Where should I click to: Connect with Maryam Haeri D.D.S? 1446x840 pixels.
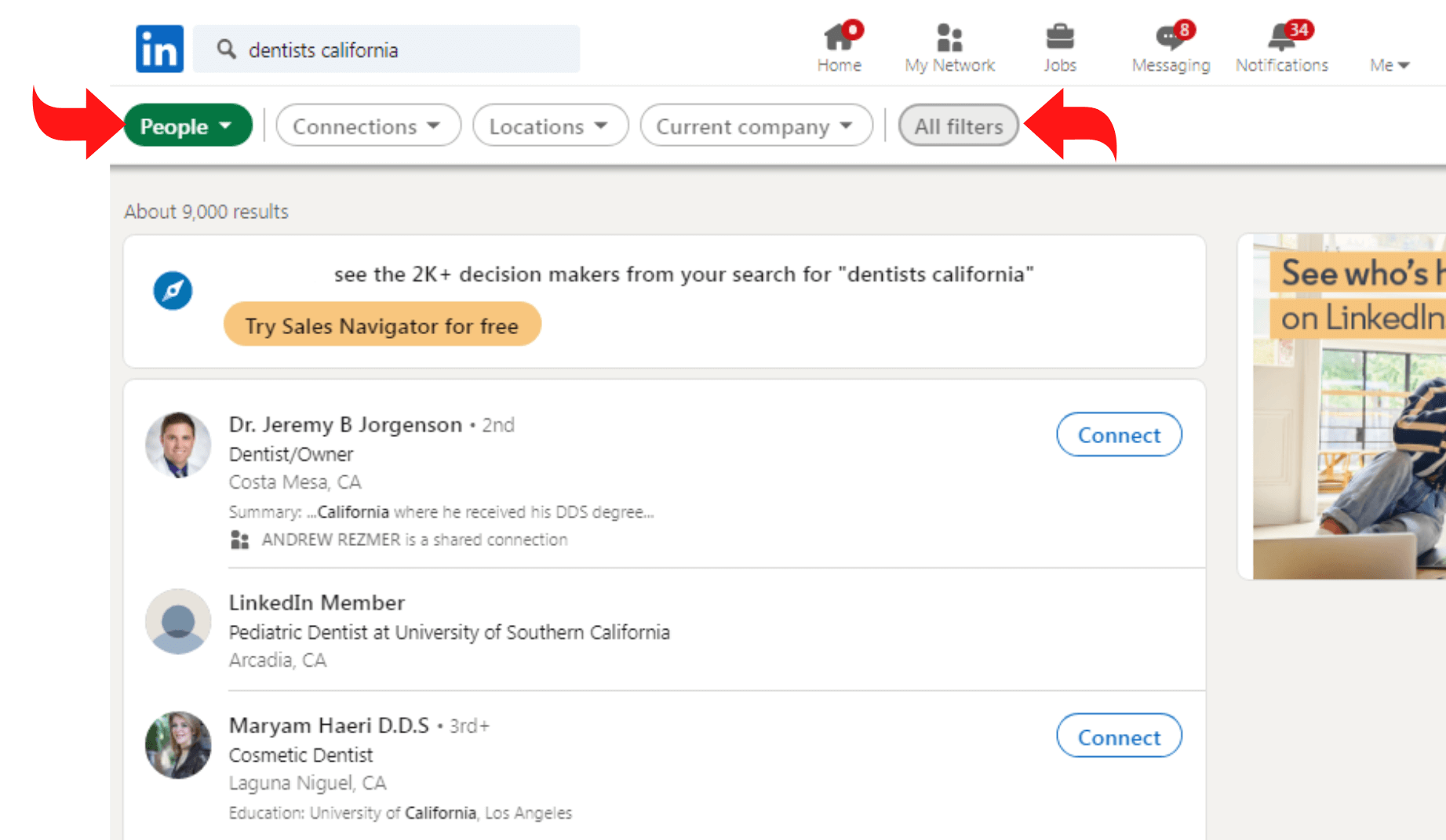[1118, 736]
